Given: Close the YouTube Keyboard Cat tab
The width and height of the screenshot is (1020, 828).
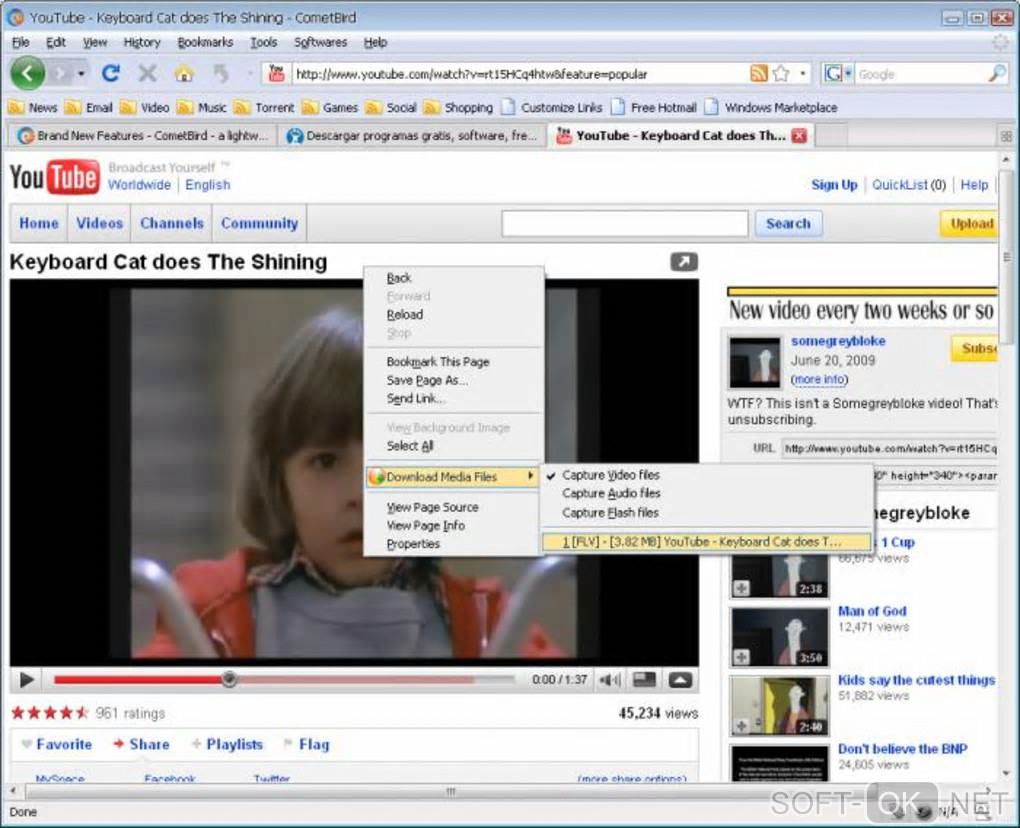Looking at the screenshot, I should point(799,135).
